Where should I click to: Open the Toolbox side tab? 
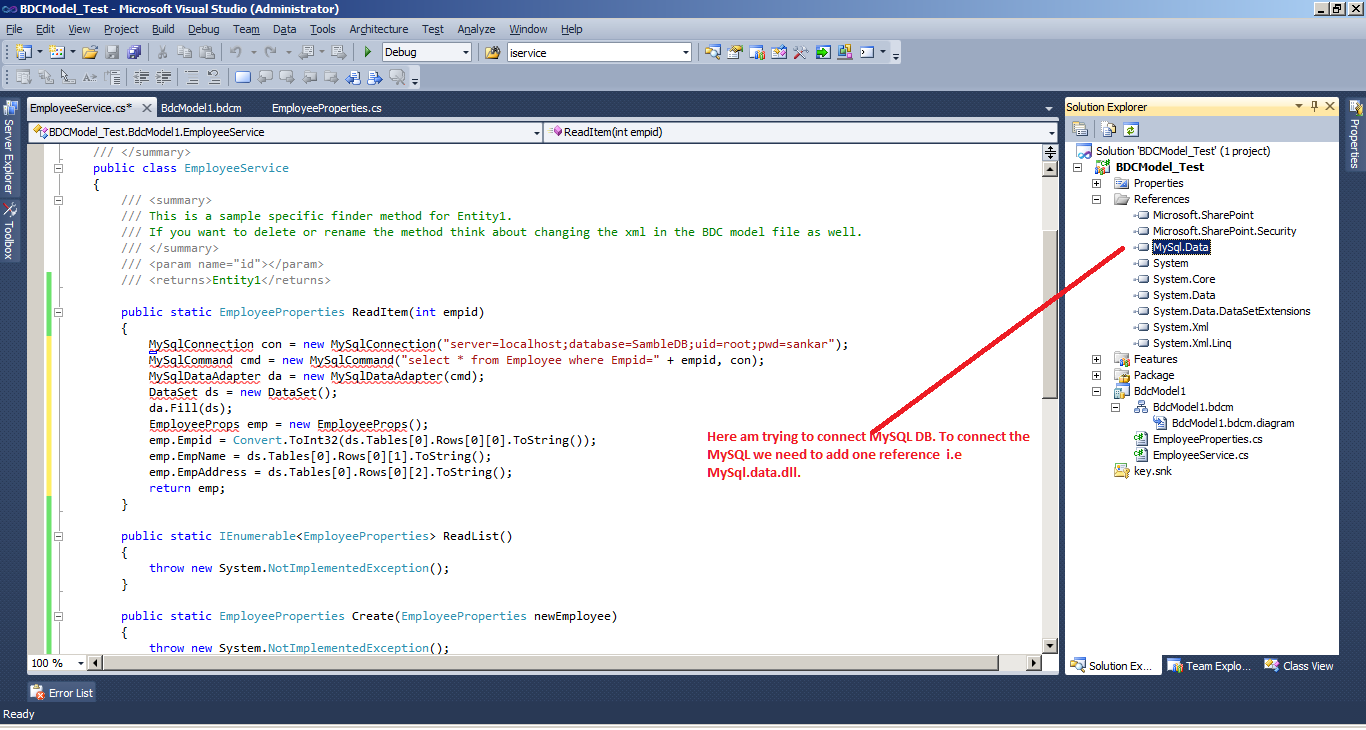tap(9, 231)
